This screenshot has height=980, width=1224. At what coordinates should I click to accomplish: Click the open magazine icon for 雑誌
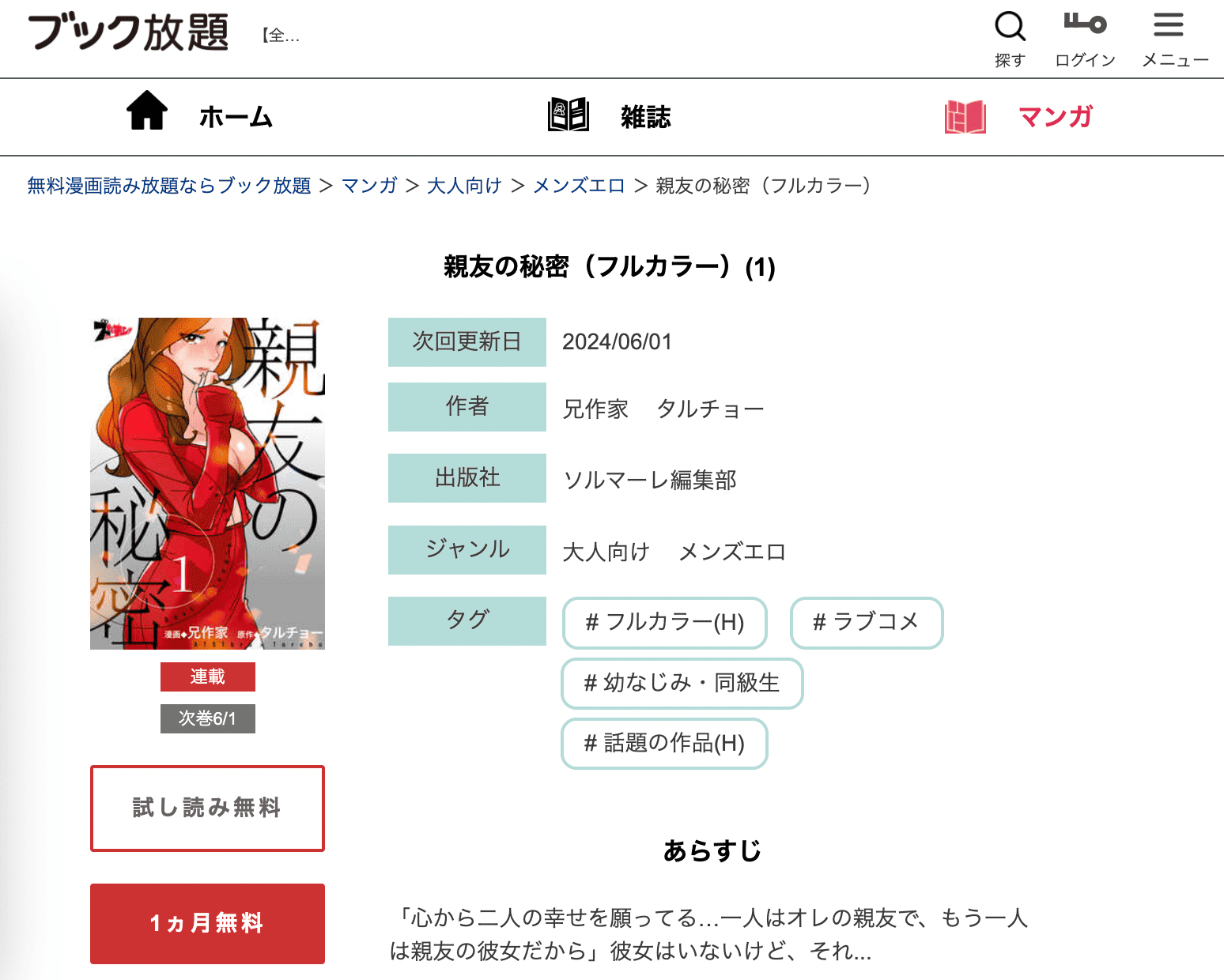click(x=569, y=115)
